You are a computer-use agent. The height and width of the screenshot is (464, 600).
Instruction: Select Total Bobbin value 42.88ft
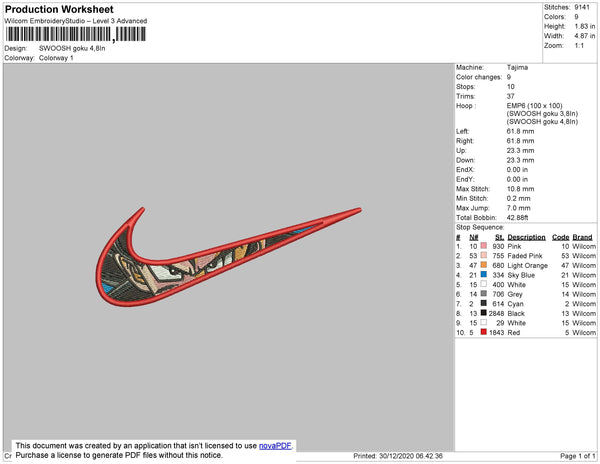coord(517,218)
